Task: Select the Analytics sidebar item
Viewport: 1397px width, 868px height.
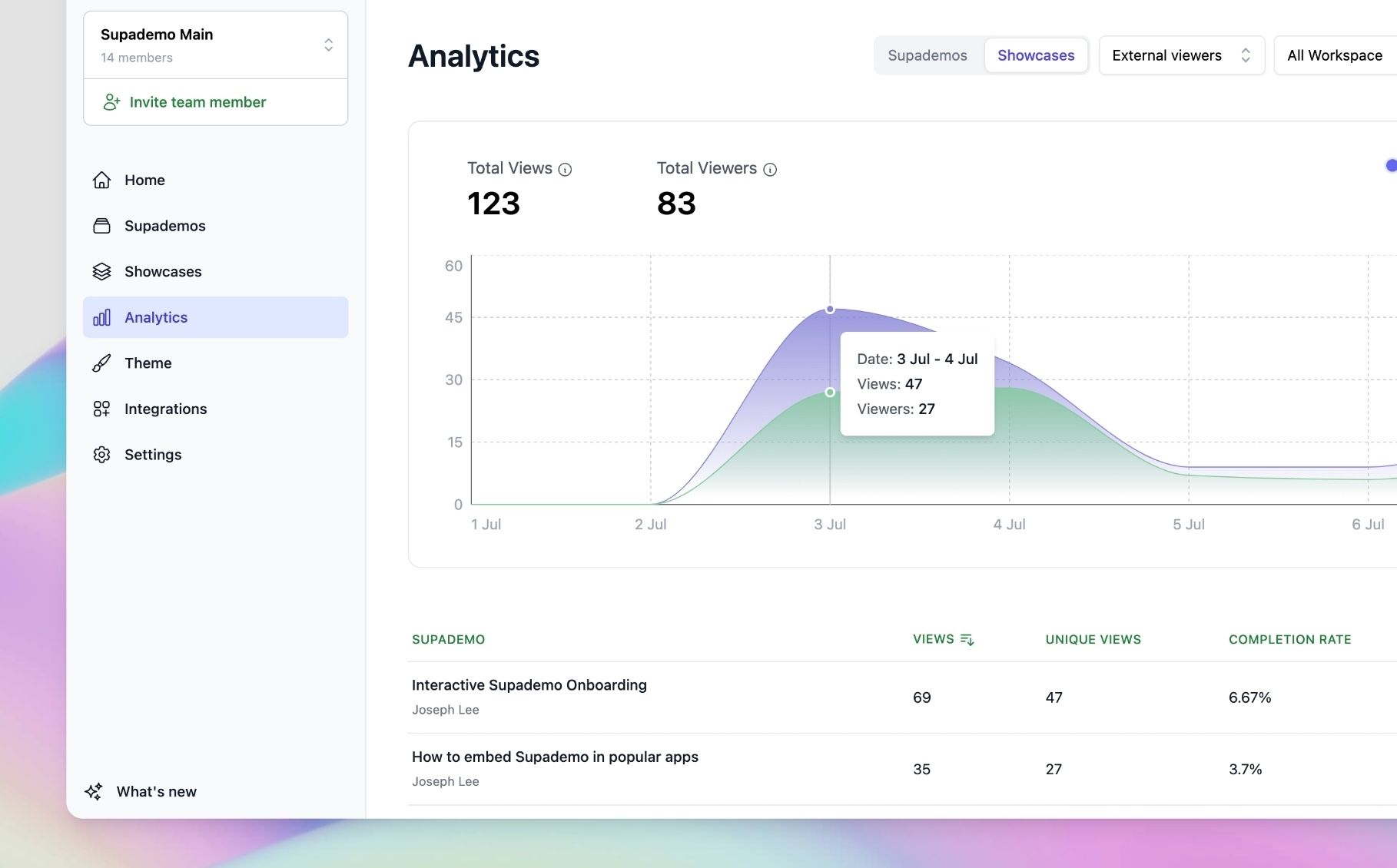Action: click(215, 317)
